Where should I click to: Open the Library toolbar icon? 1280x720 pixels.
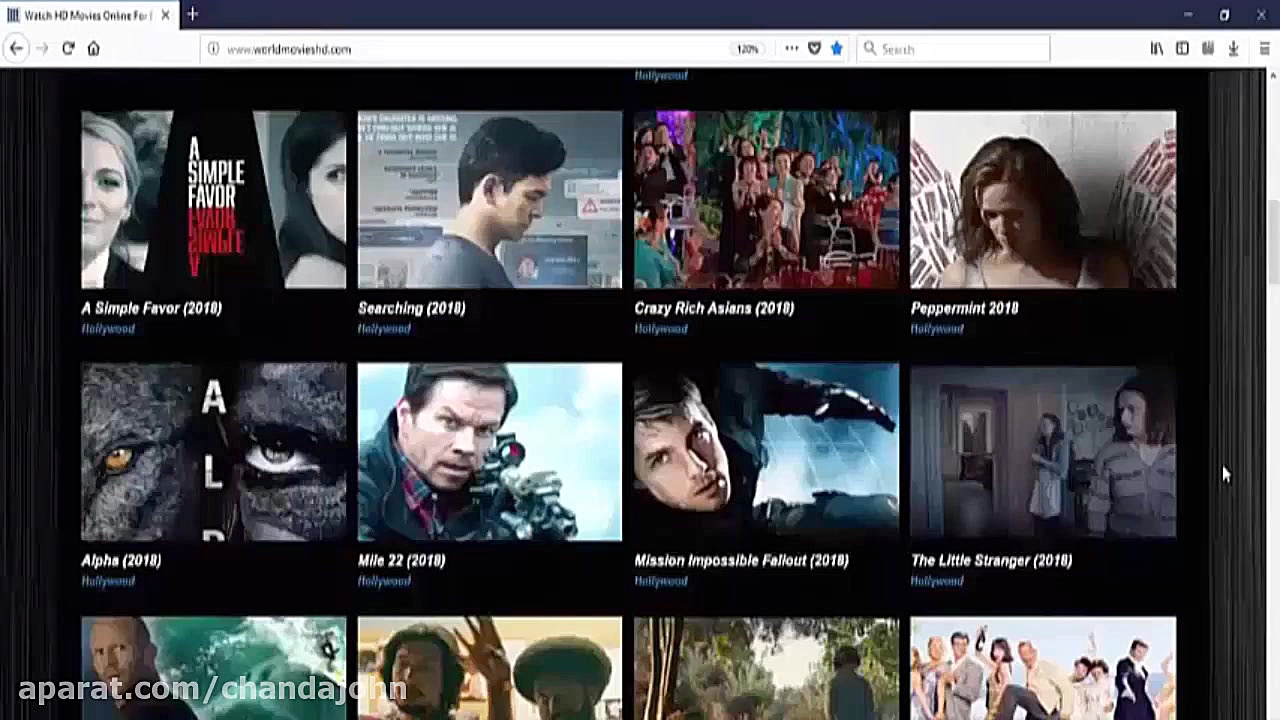1157,48
